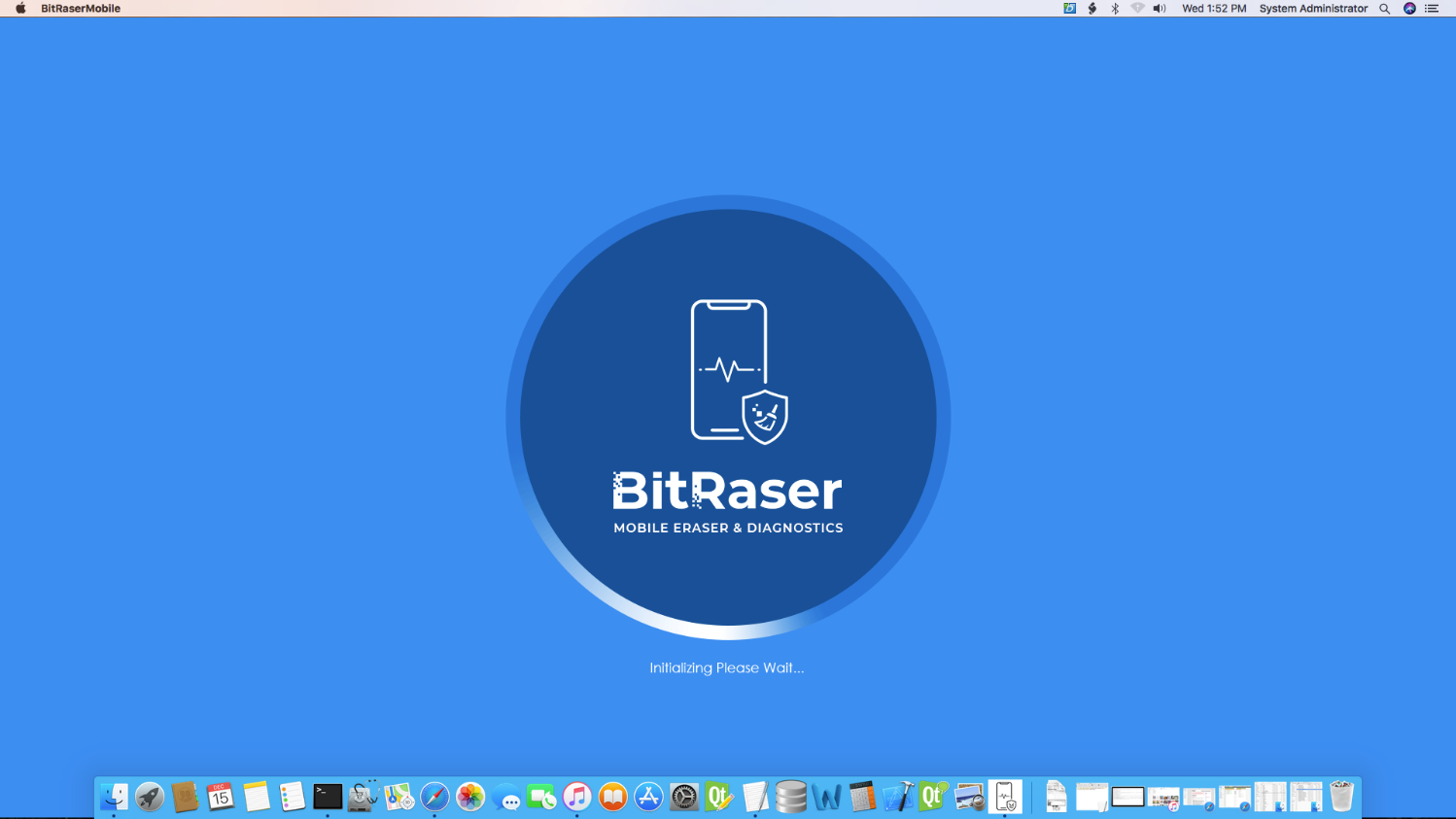Open Disk Utility stethoscope icon
Screen dimensions: 1456x819
click(364, 797)
